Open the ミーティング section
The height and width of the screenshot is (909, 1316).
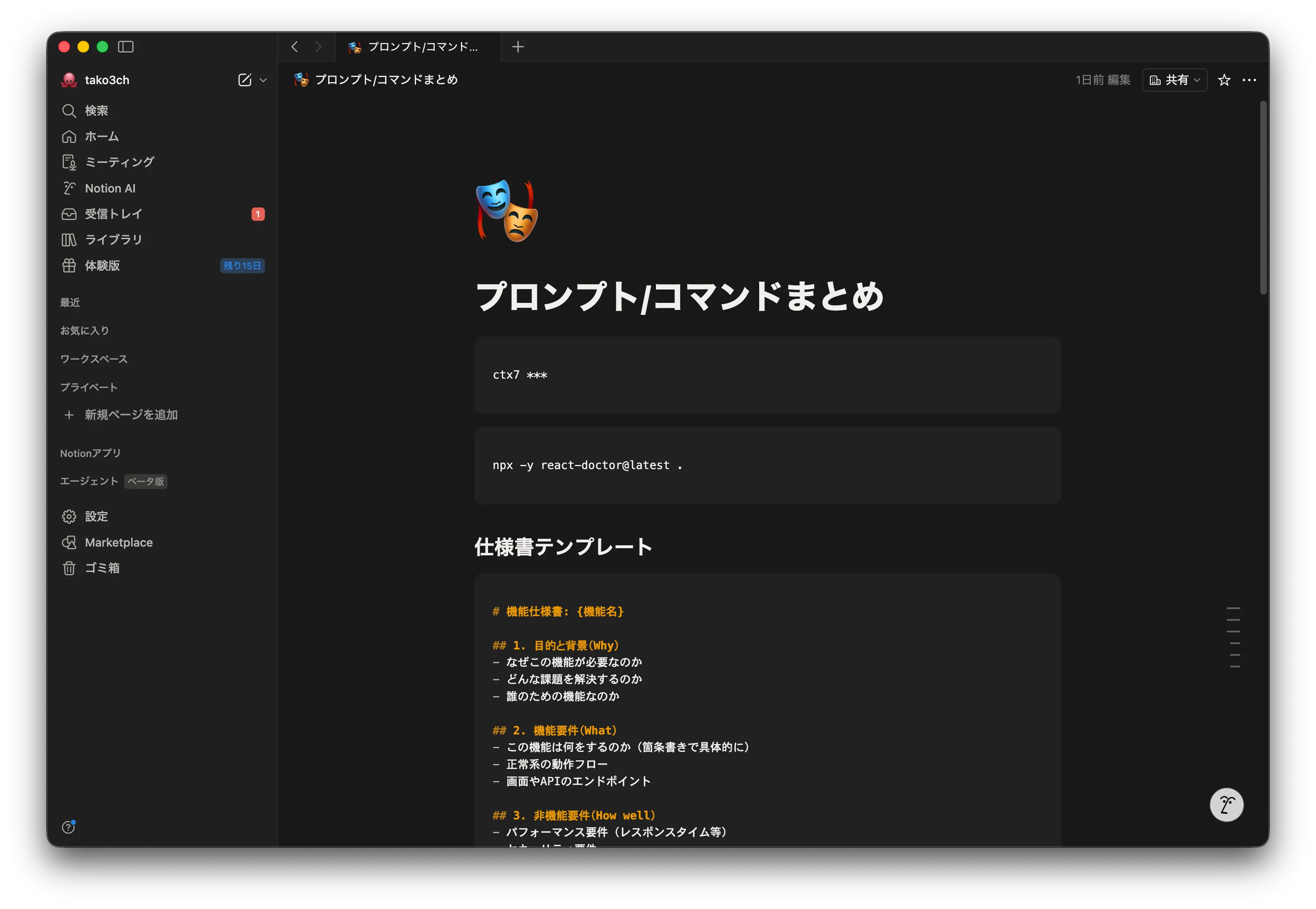click(119, 162)
